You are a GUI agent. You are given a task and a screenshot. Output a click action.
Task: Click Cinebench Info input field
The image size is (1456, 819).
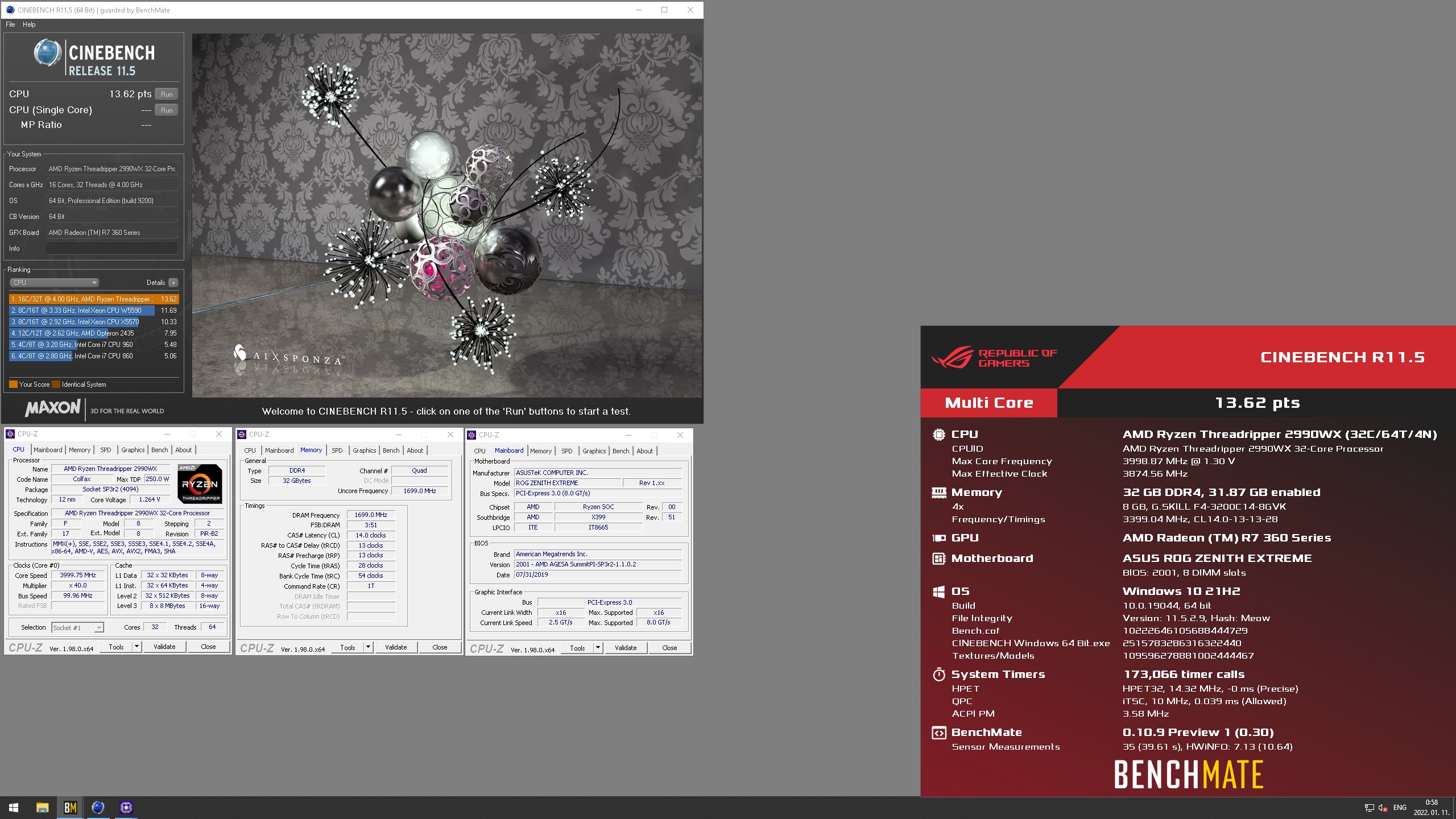112,249
